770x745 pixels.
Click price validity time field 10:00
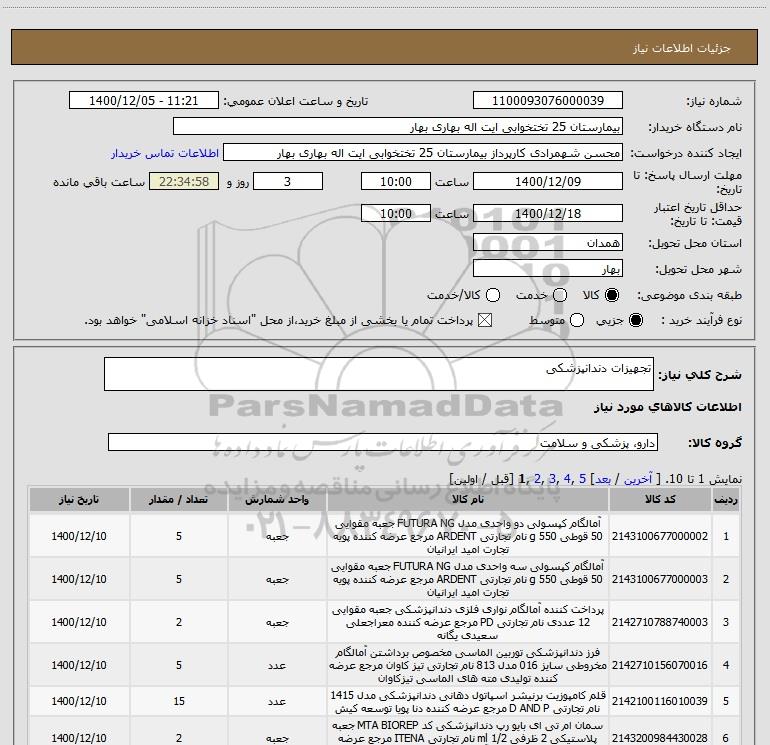[396, 214]
